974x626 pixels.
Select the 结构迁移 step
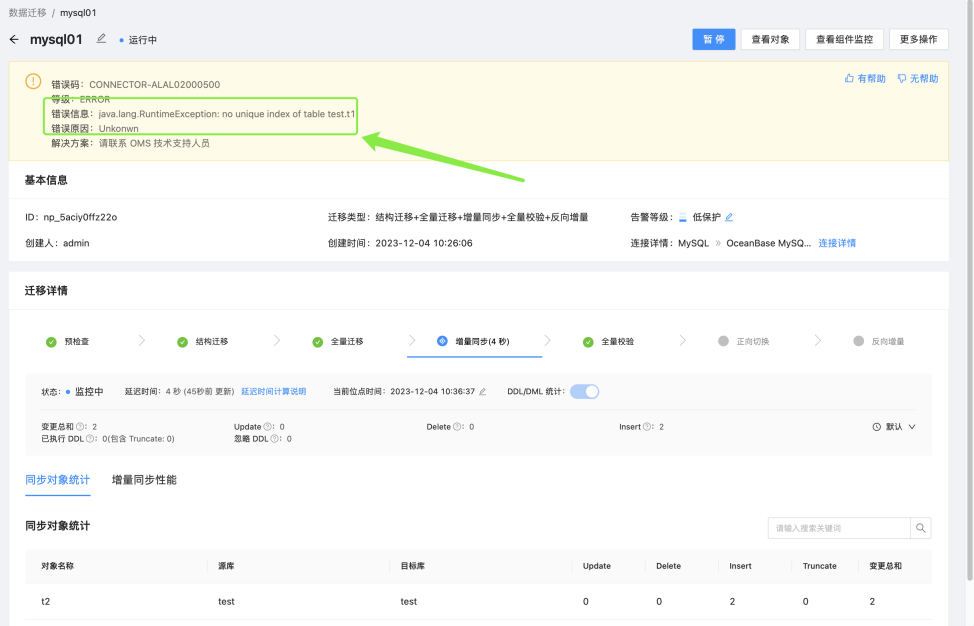tap(203, 342)
